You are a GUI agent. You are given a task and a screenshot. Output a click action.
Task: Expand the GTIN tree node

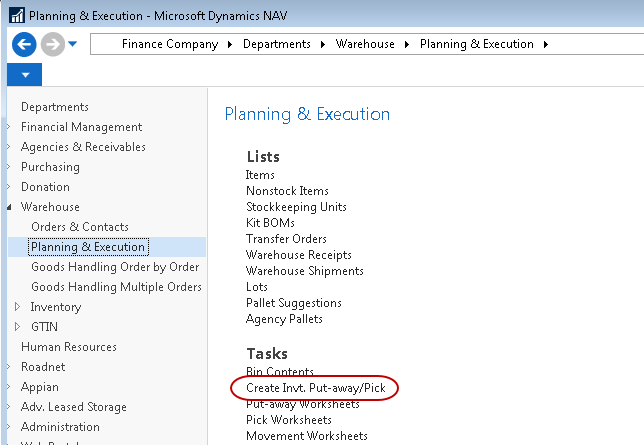click(x=17, y=327)
